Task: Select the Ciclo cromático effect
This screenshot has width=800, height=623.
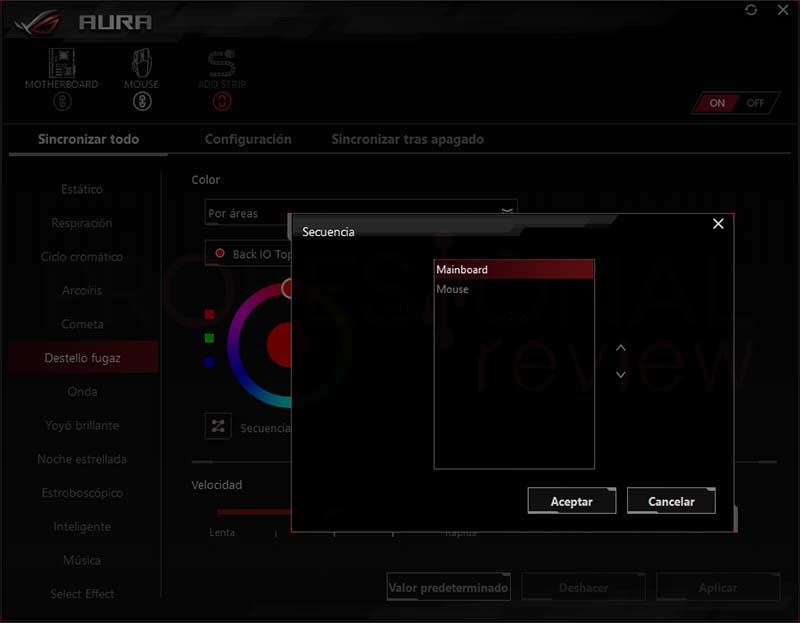Action: [x=82, y=257]
